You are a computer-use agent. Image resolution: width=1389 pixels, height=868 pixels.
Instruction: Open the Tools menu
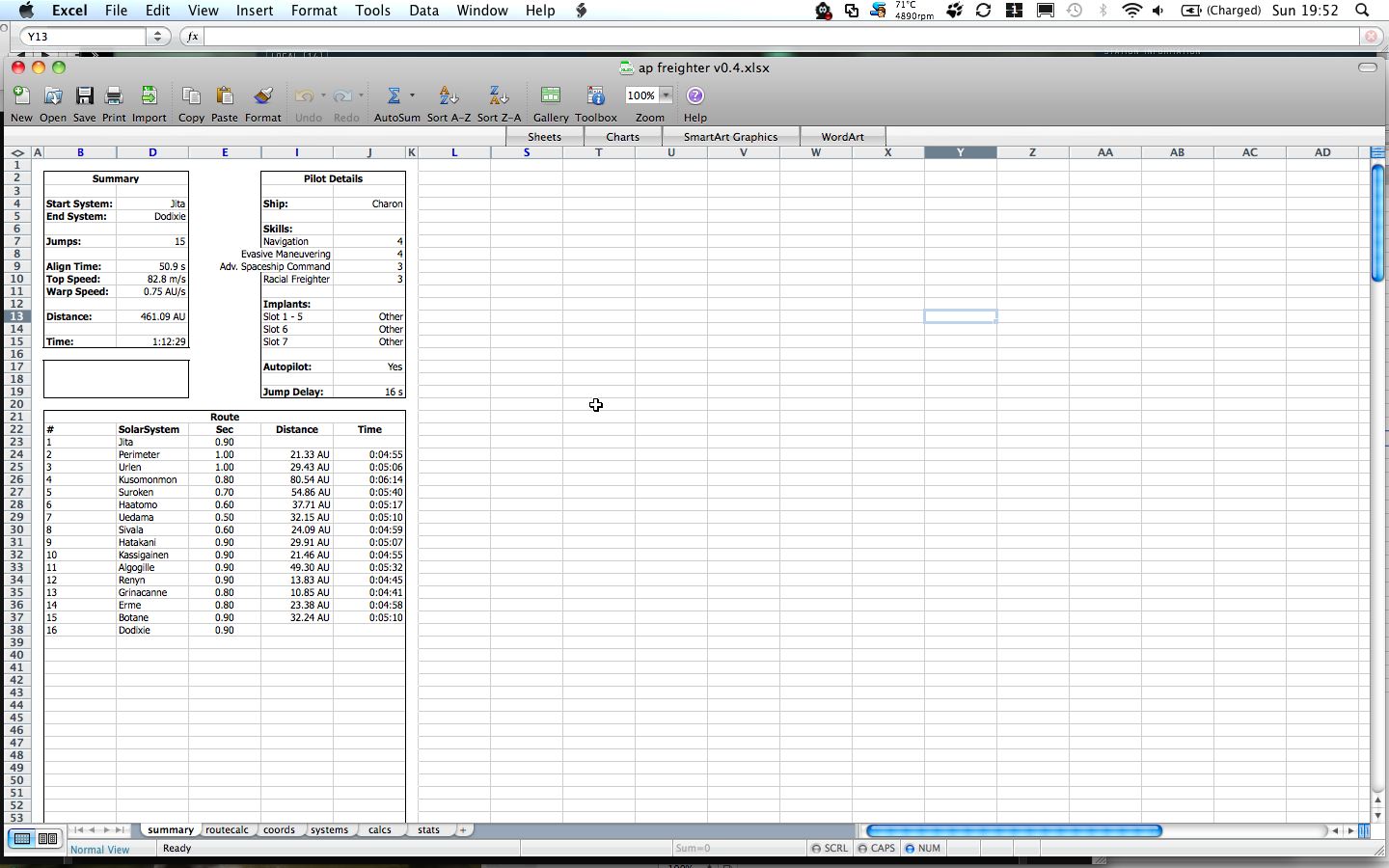[x=372, y=11]
